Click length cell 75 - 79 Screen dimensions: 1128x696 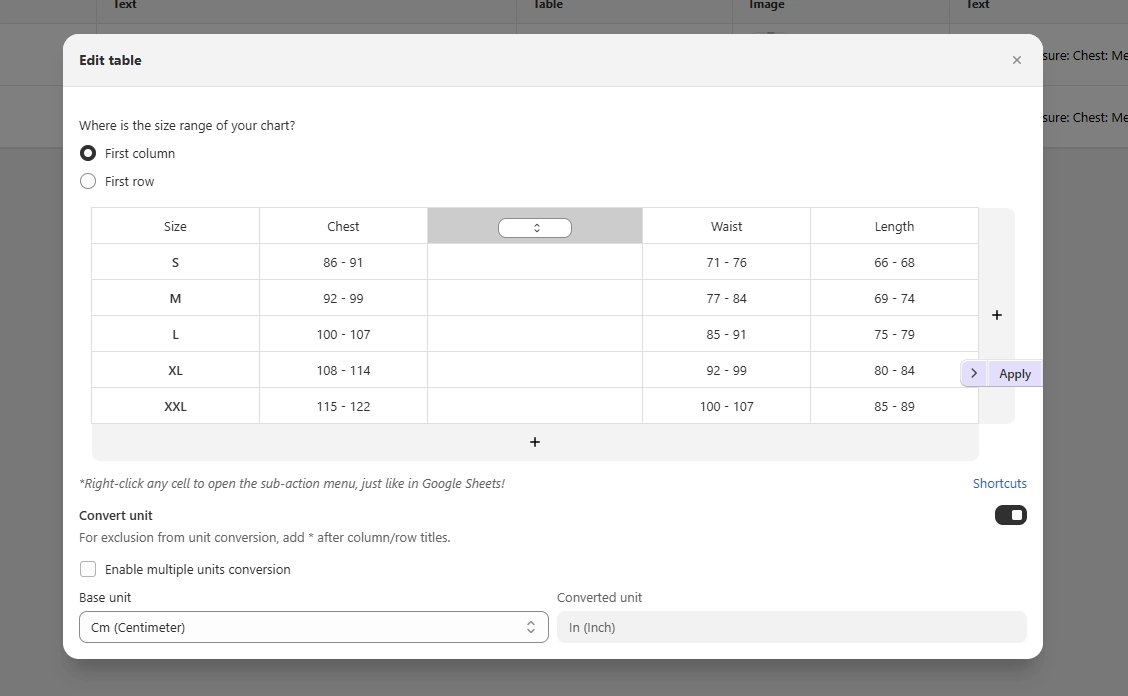point(894,334)
